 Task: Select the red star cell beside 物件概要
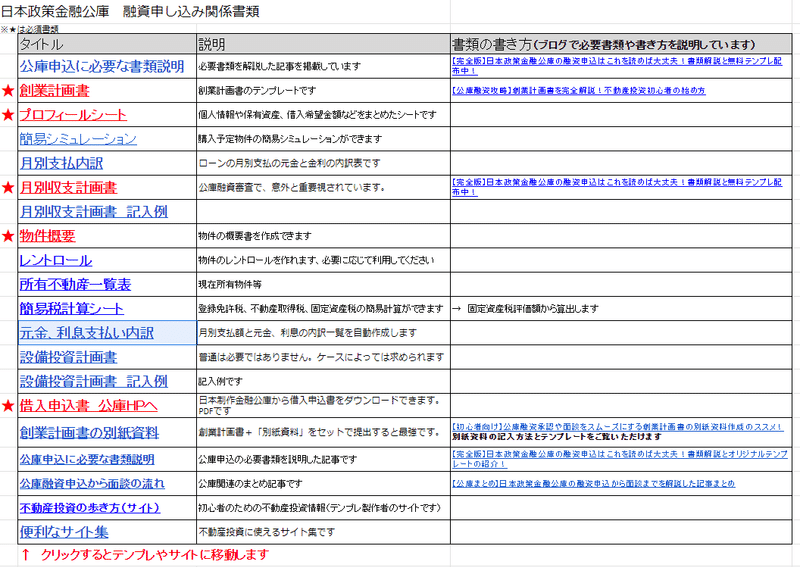pyautogui.click(x=8, y=236)
